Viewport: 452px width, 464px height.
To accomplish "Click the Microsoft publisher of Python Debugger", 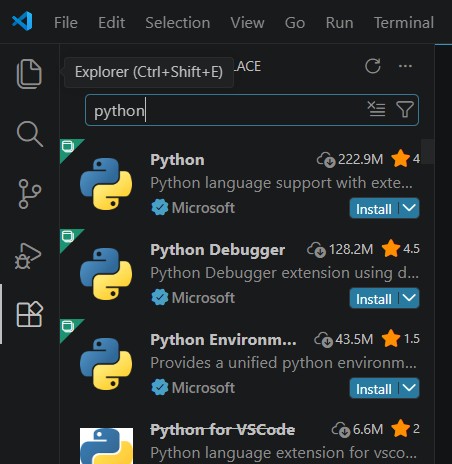I will click(203, 298).
